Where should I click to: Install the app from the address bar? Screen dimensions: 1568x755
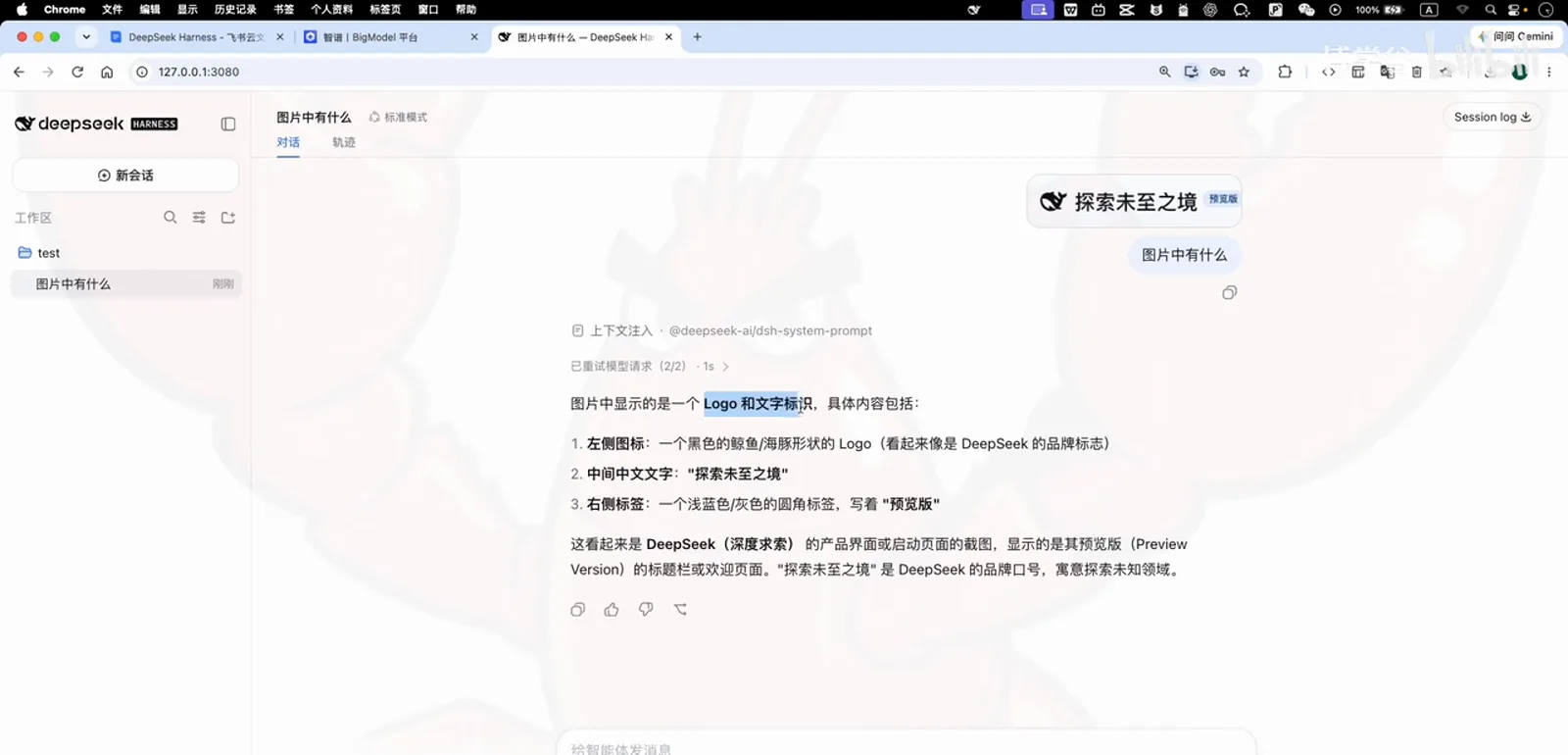1191,72
